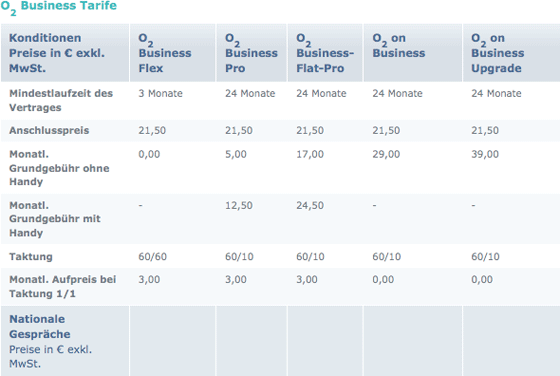Select the '29,00' monthly fee cell
Viewport: 560px width, 376px height.
point(386,154)
